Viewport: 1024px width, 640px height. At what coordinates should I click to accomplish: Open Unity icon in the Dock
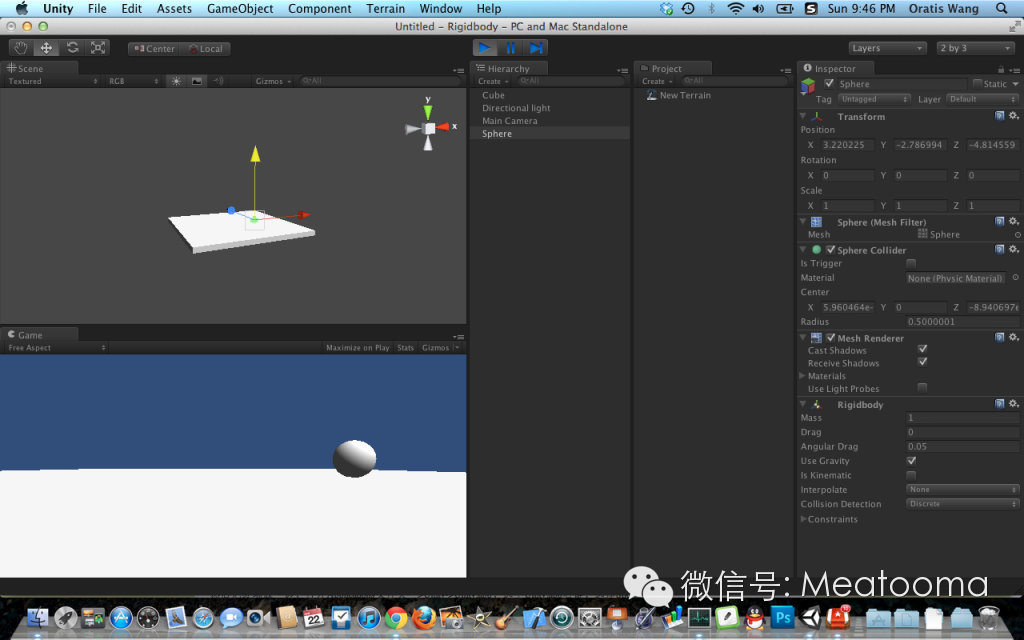point(810,617)
